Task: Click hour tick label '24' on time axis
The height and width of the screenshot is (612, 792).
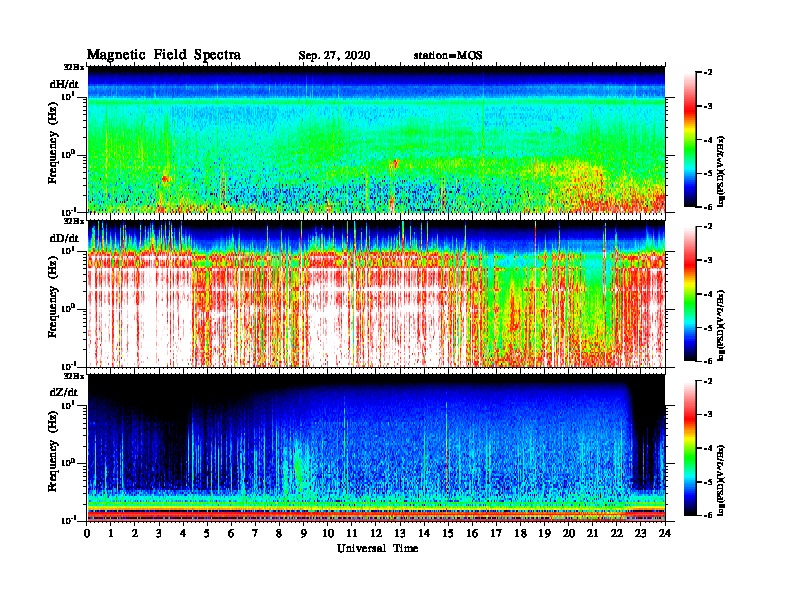Action: coord(665,533)
